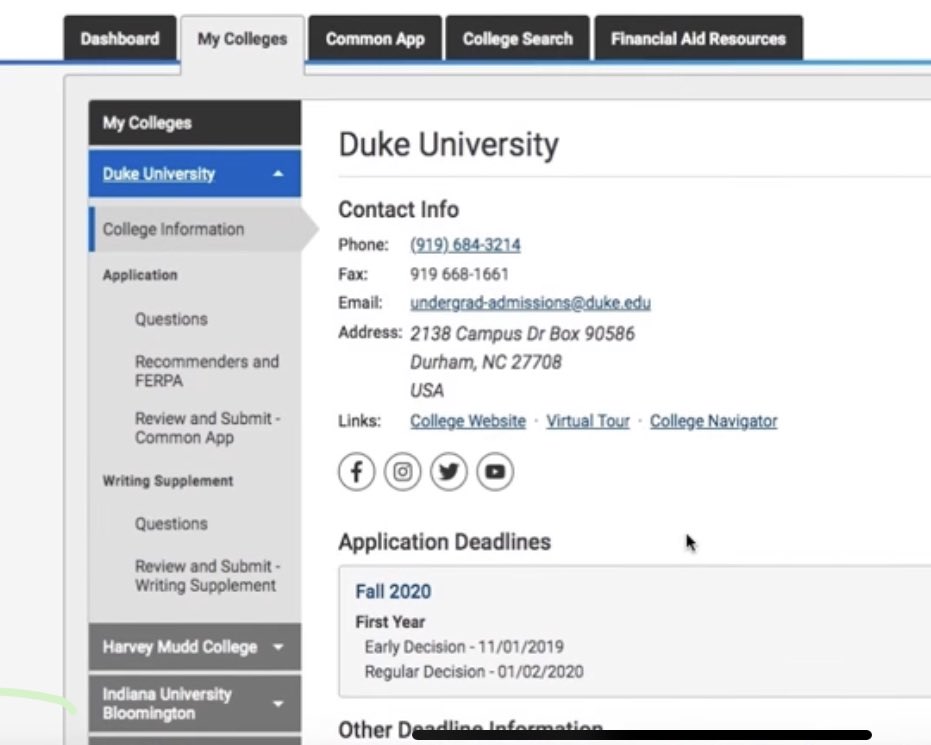This screenshot has width=931, height=745.
Task: Open Questions under Application
Action: click(x=171, y=319)
